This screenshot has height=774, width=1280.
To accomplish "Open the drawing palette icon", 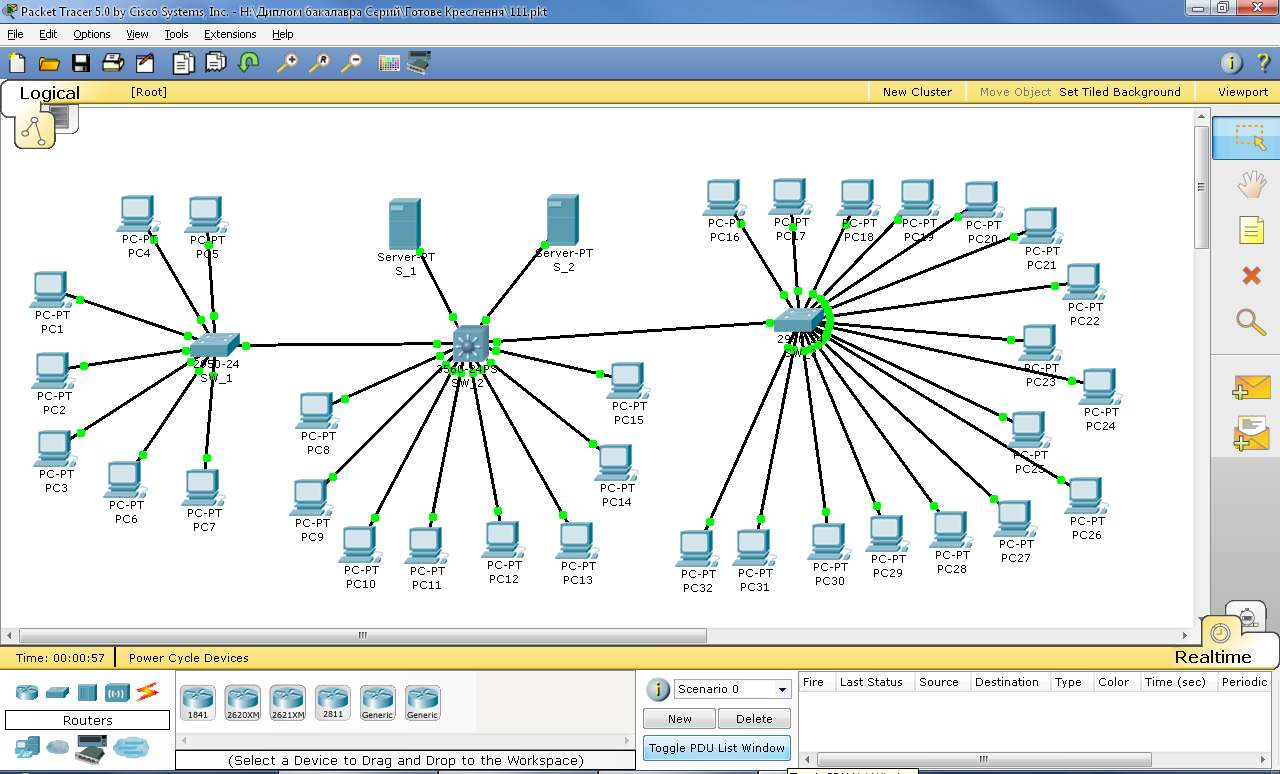I will 389,63.
